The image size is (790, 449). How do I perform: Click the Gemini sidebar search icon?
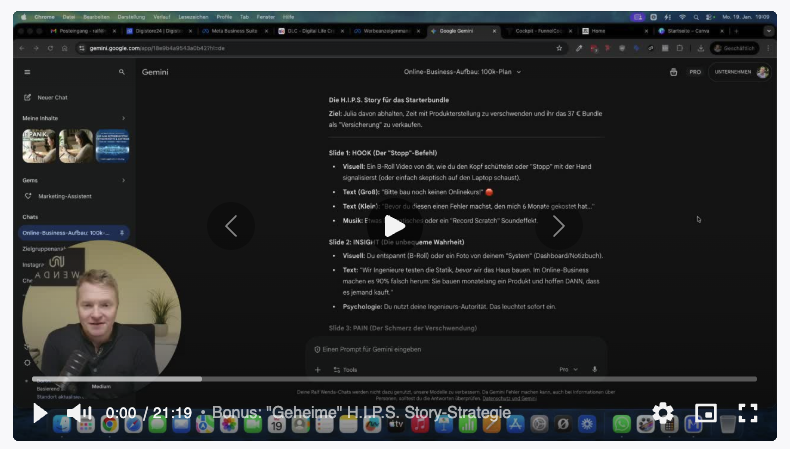pyautogui.click(x=122, y=72)
